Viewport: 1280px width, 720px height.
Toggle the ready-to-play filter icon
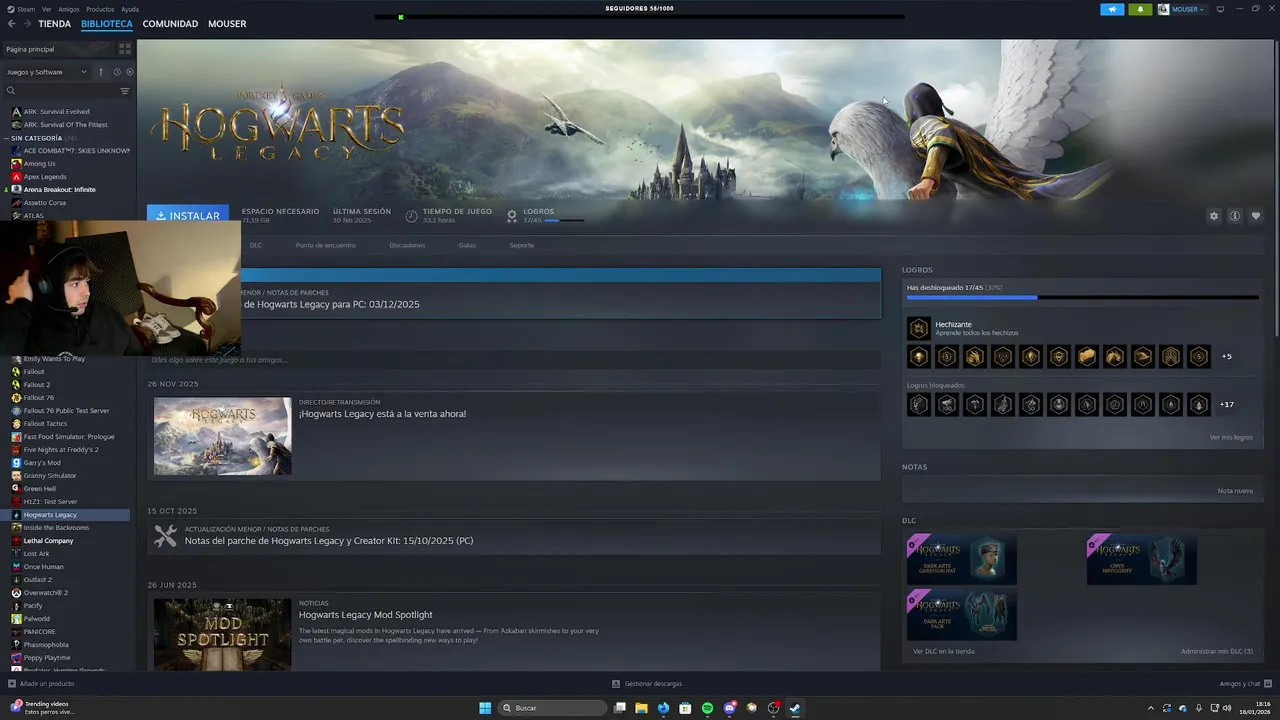pyautogui.click(x=129, y=72)
